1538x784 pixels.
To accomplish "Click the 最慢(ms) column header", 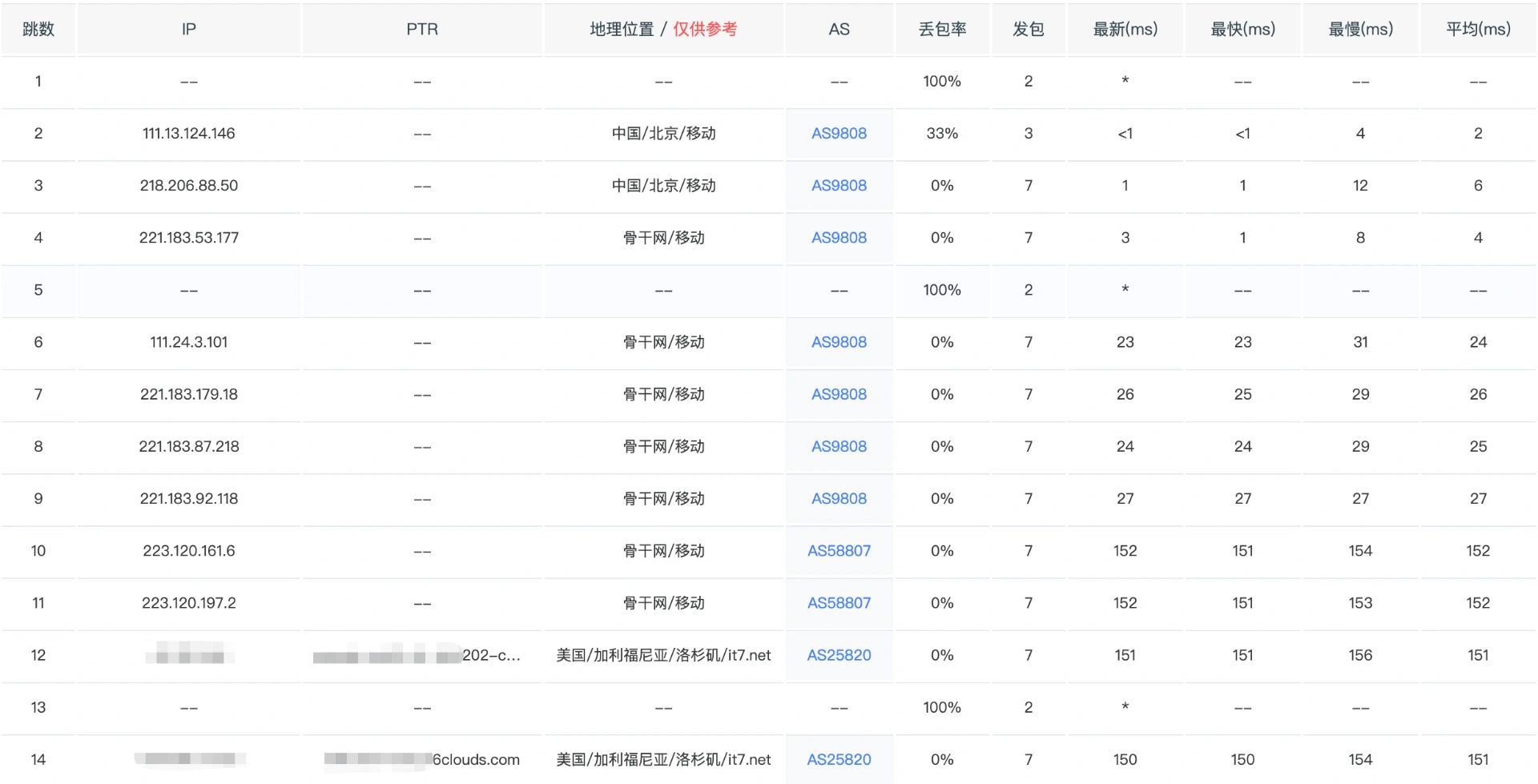I will tap(1360, 30).
